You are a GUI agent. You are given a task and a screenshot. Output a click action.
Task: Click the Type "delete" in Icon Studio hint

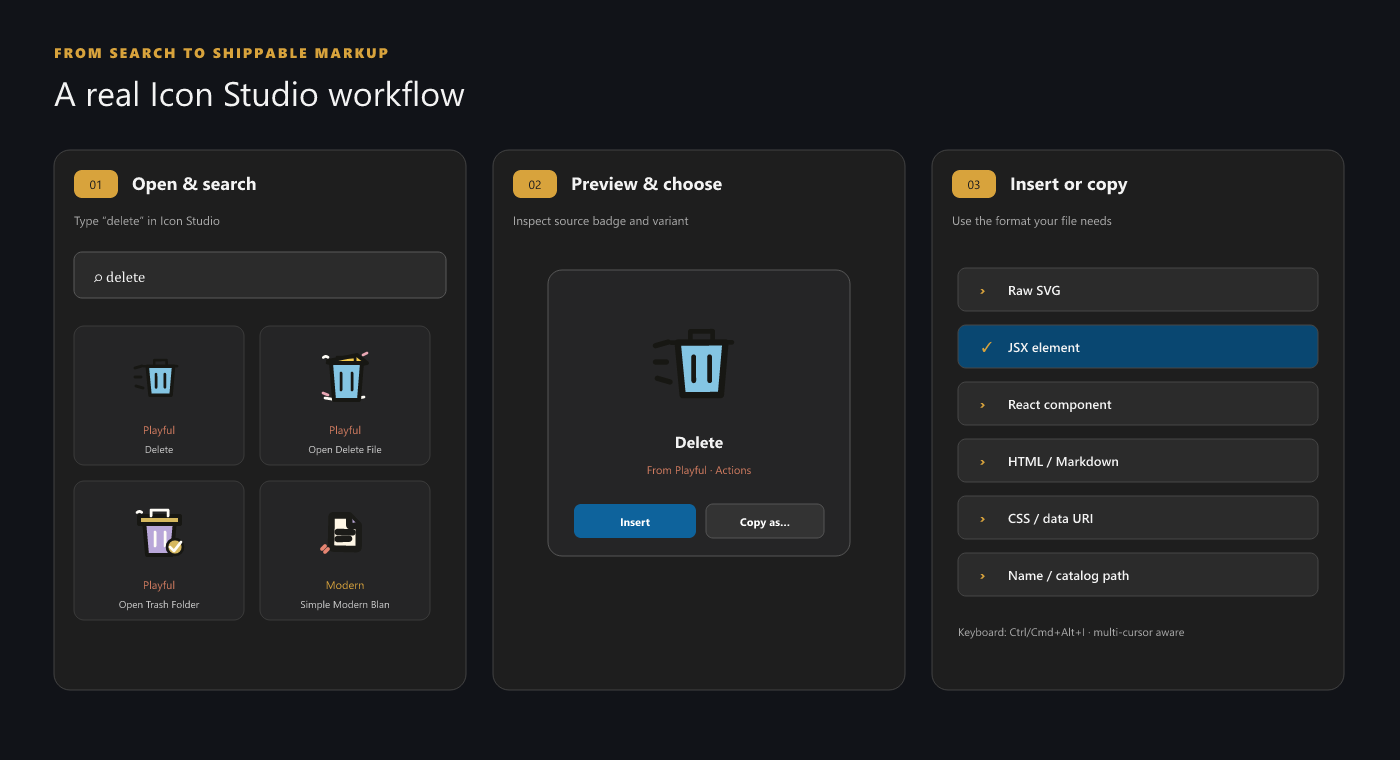pyautogui.click(x=147, y=221)
